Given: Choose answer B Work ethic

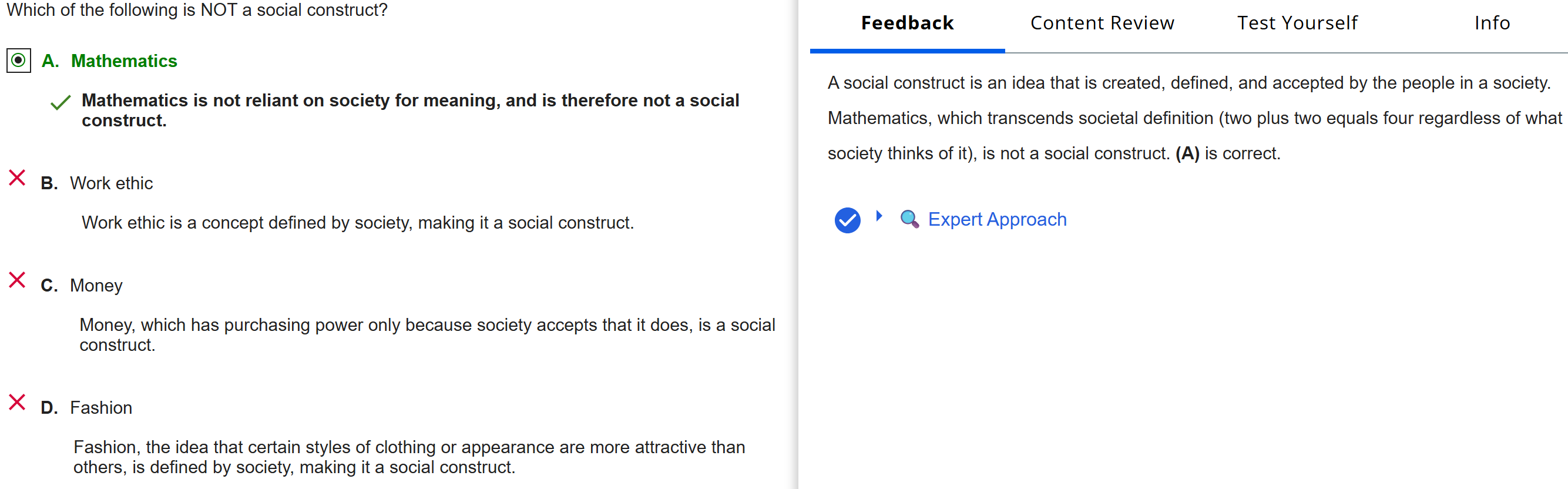Looking at the screenshot, I should click(x=111, y=183).
